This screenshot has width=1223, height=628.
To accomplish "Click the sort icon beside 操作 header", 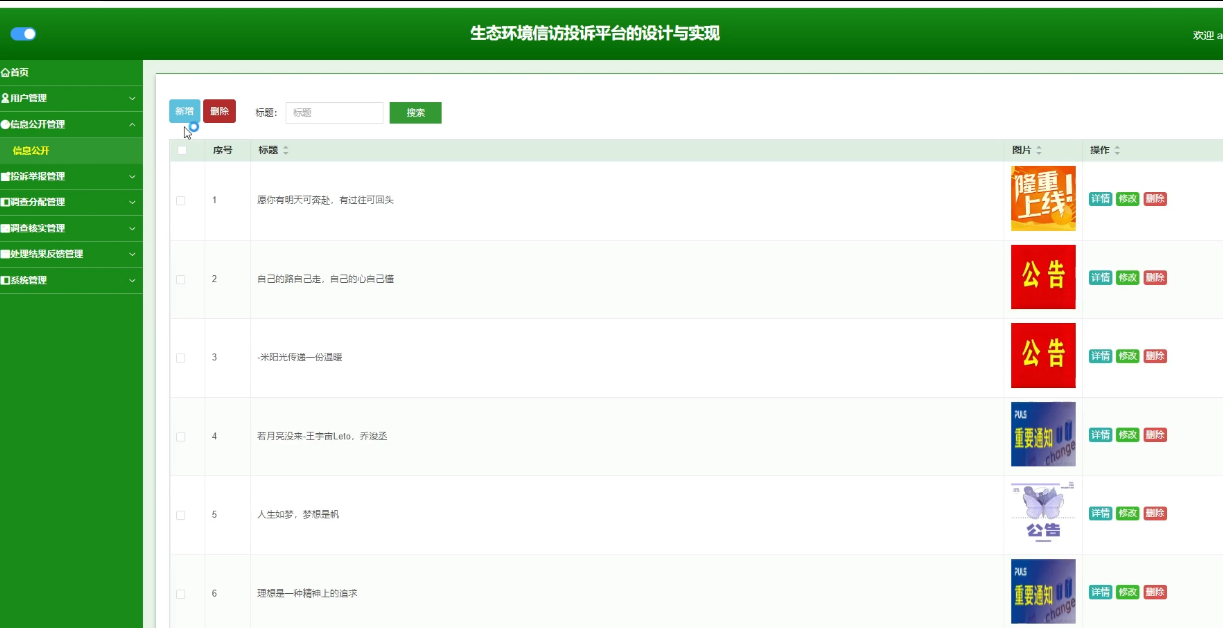I will pos(1118,150).
